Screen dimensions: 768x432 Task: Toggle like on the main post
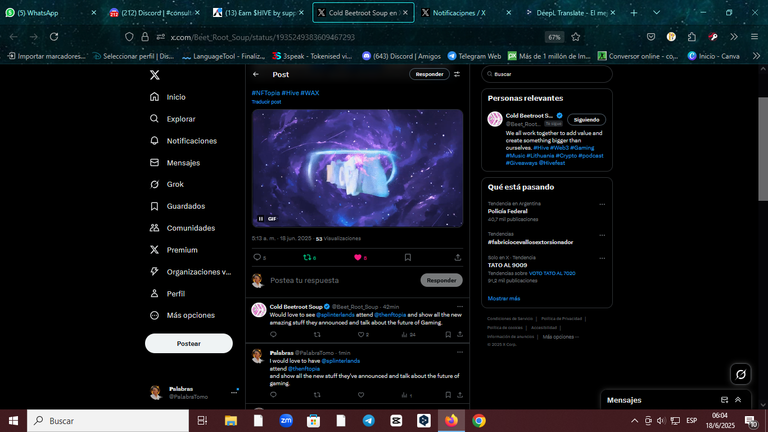[358, 257]
